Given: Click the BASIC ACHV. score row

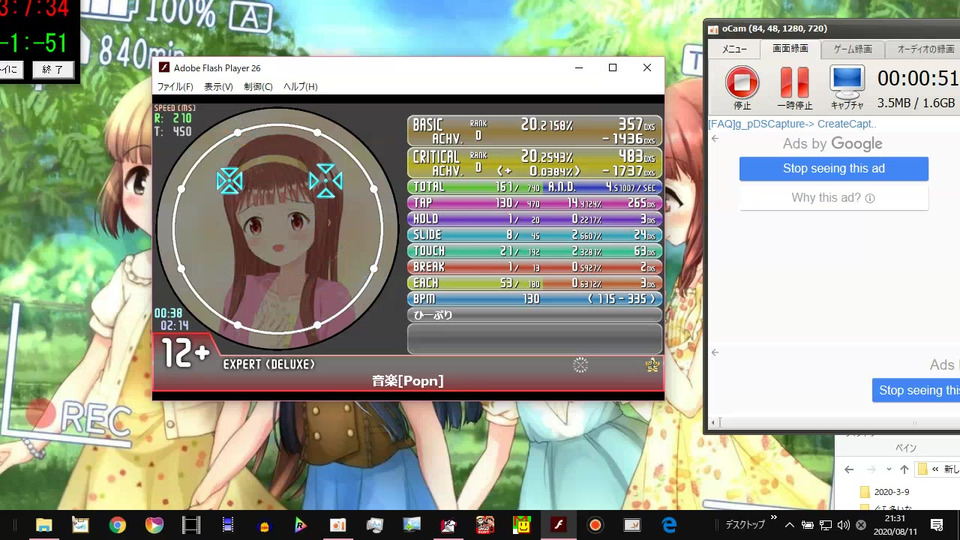Looking at the screenshot, I should pyautogui.click(x=534, y=131).
